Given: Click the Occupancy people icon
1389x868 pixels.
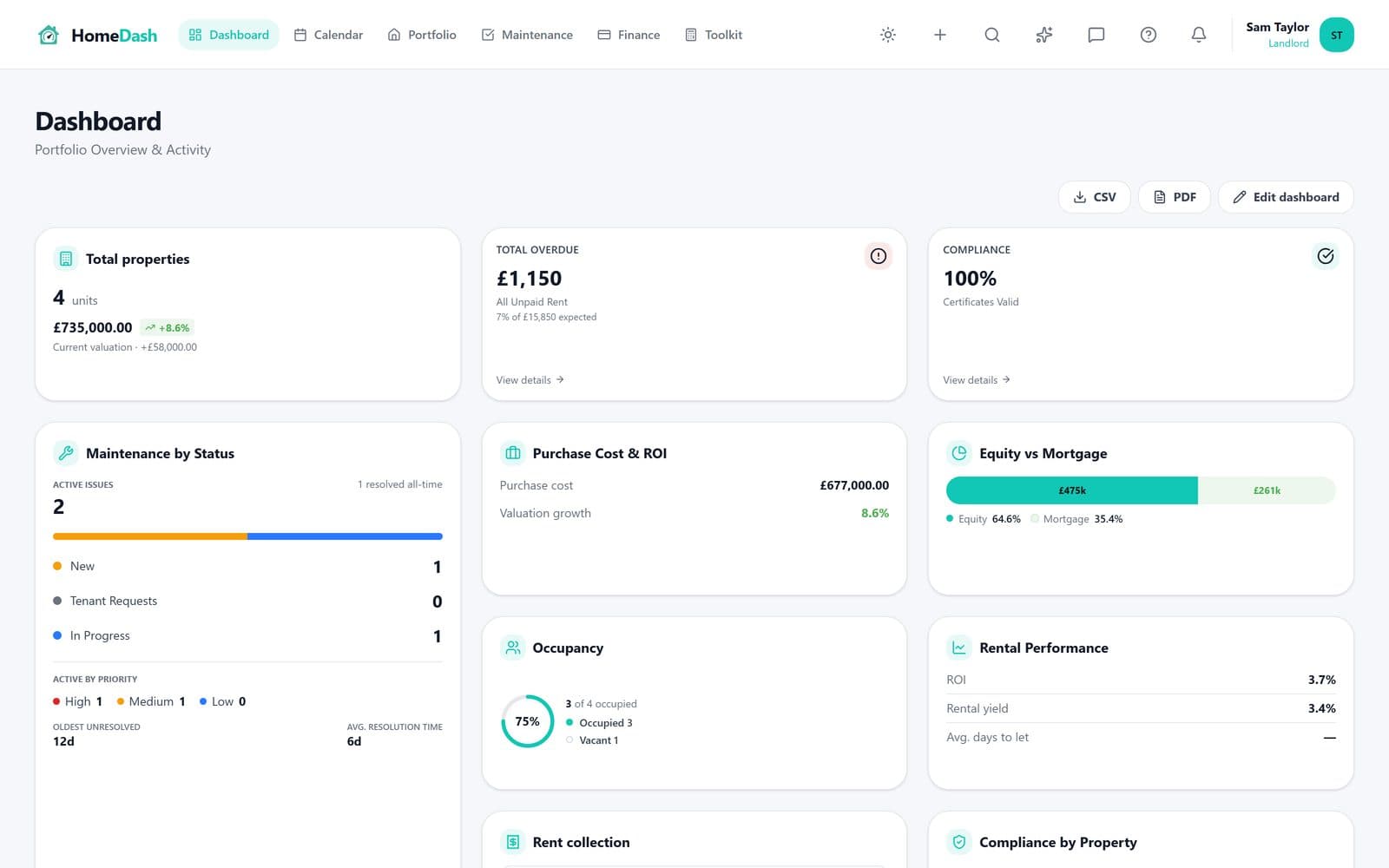Looking at the screenshot, I should [512, 648].
